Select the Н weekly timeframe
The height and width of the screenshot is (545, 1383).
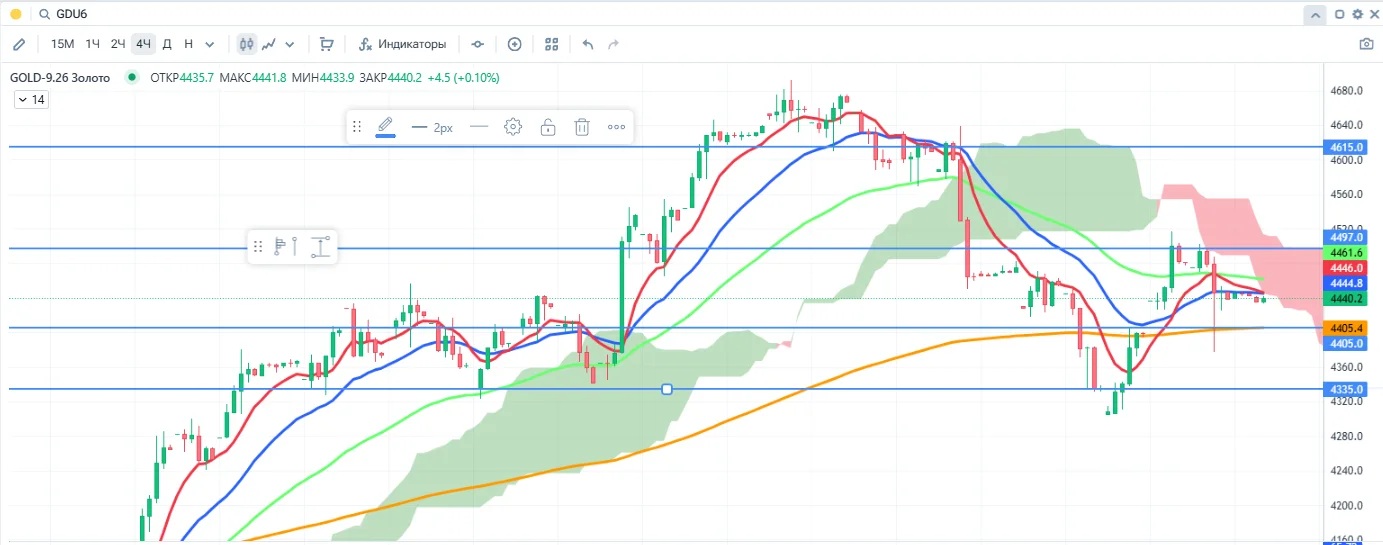[188, 44]
